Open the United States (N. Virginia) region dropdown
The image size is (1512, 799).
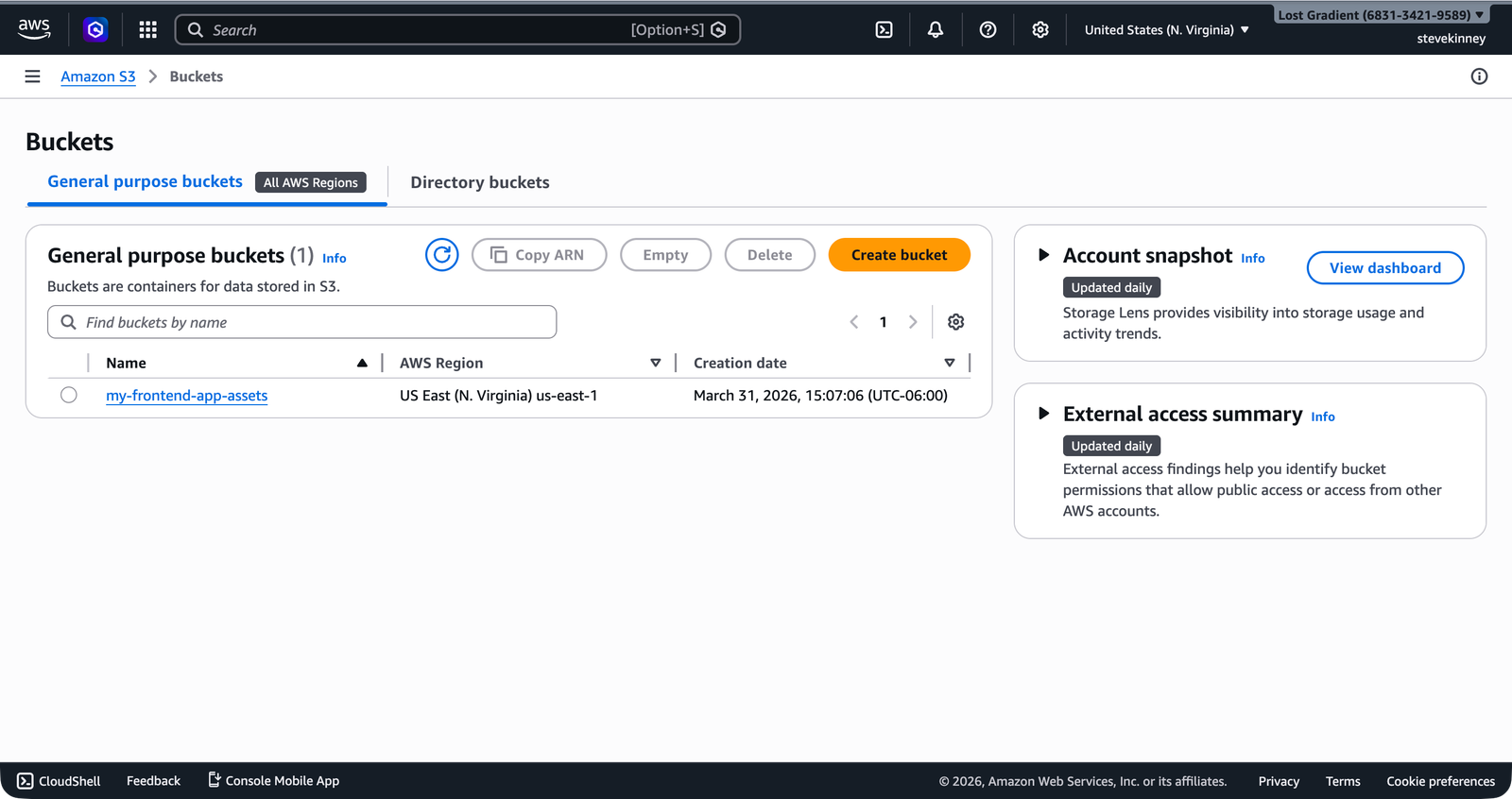pos(1166,30)
